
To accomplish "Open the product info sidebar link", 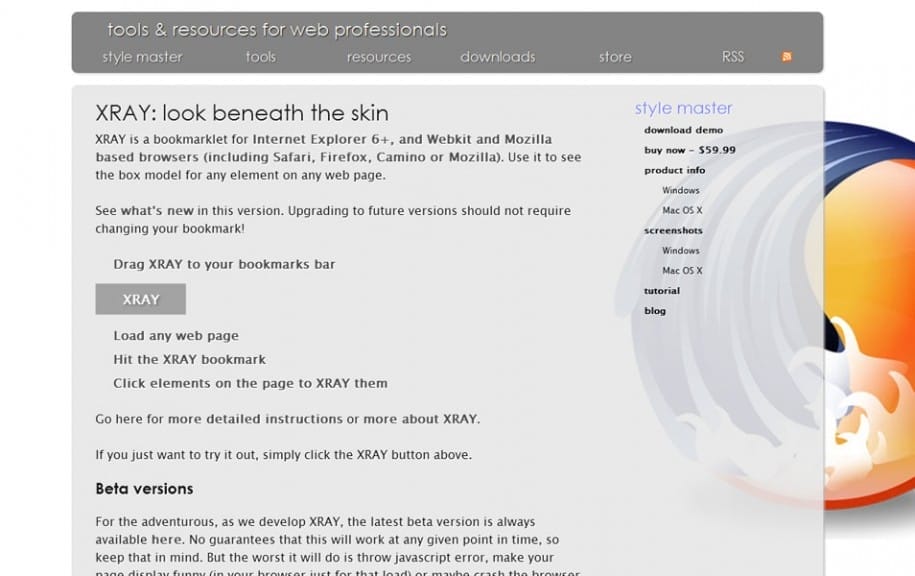I will 675,170.
